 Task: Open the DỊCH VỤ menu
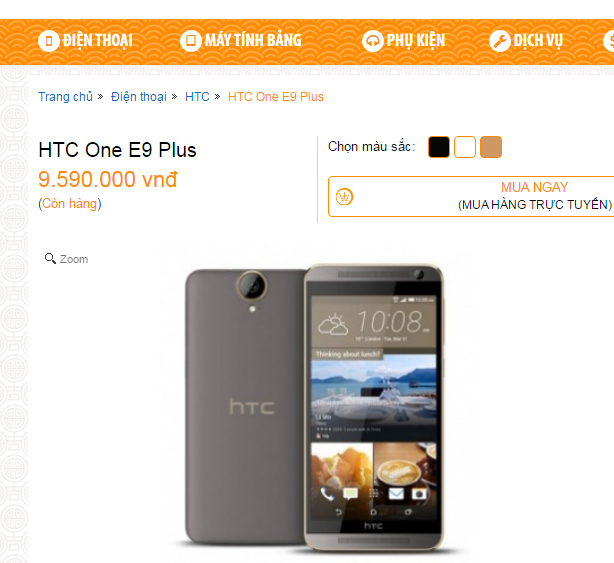[x=526, y=41]
